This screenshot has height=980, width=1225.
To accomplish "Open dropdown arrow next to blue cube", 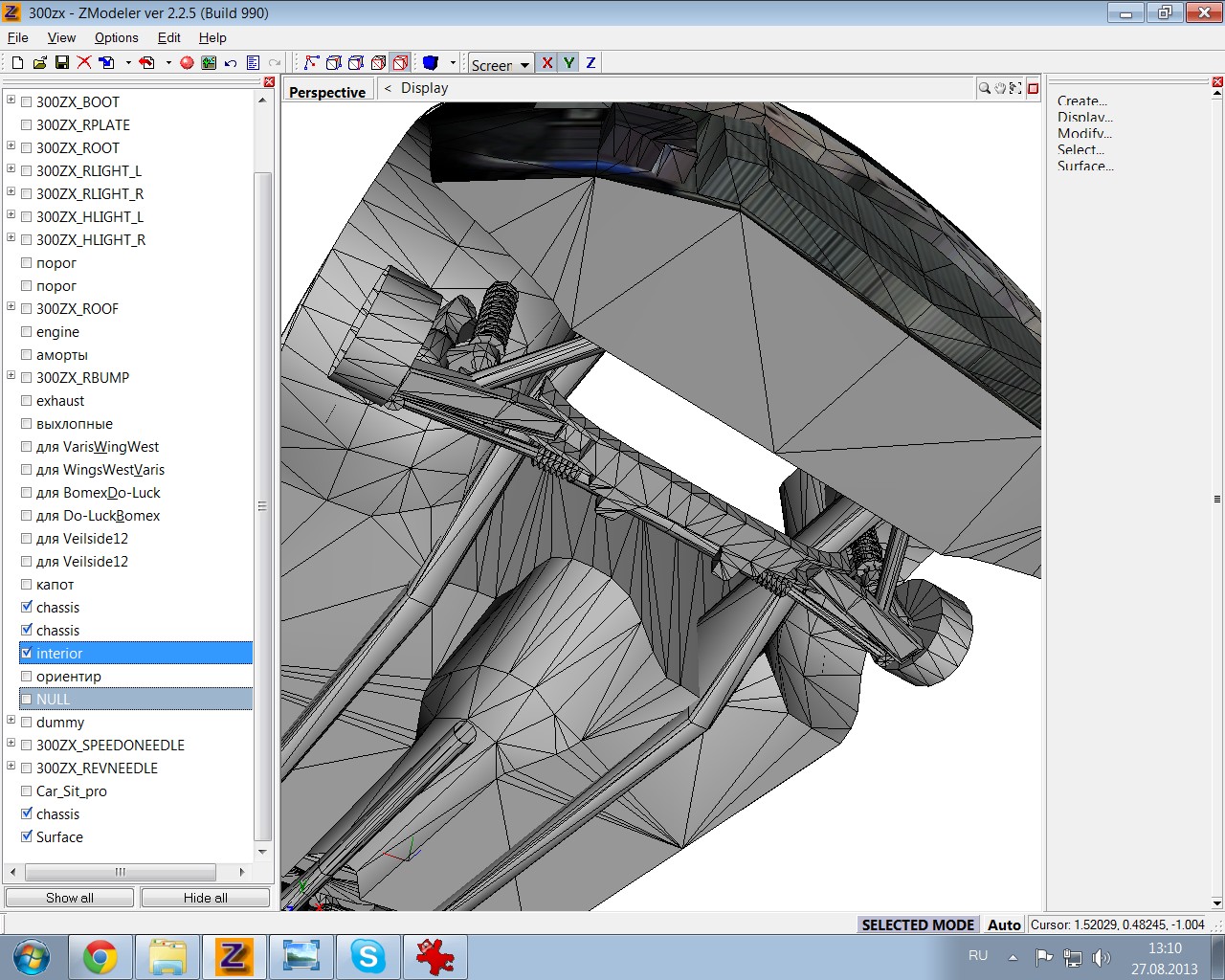I will point(453,62).
